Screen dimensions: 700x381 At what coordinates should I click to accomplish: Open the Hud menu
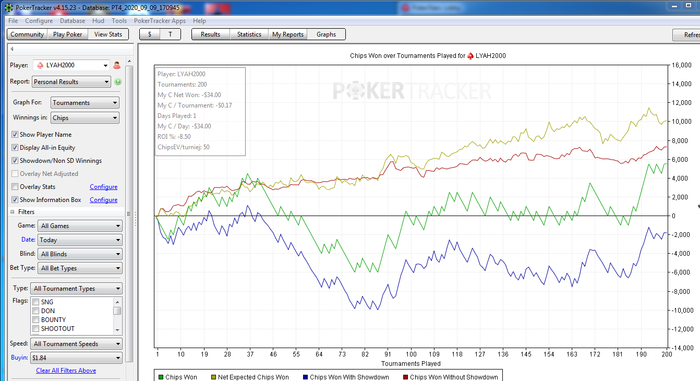[98, 21]
